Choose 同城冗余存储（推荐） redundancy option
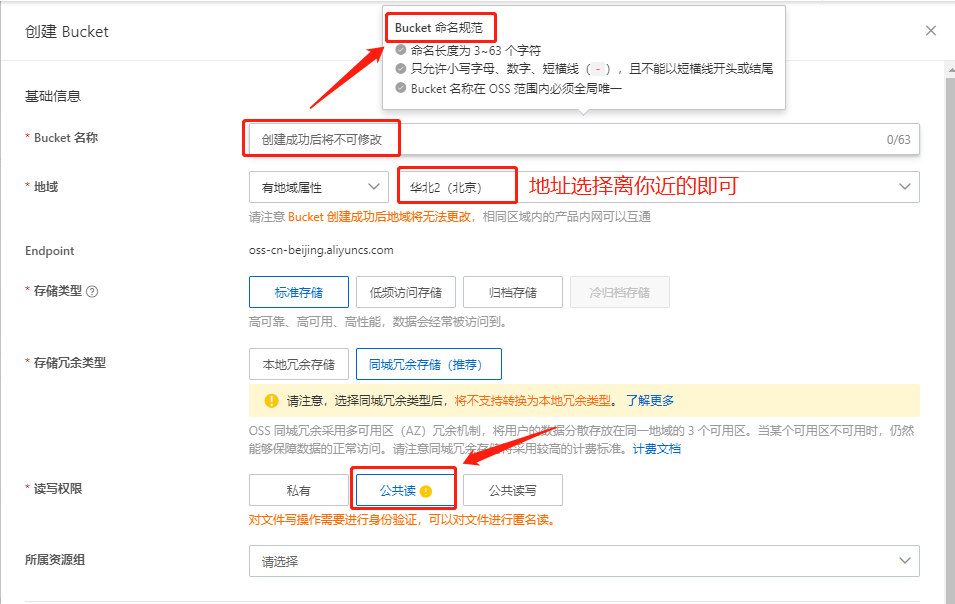 point(428,364)
